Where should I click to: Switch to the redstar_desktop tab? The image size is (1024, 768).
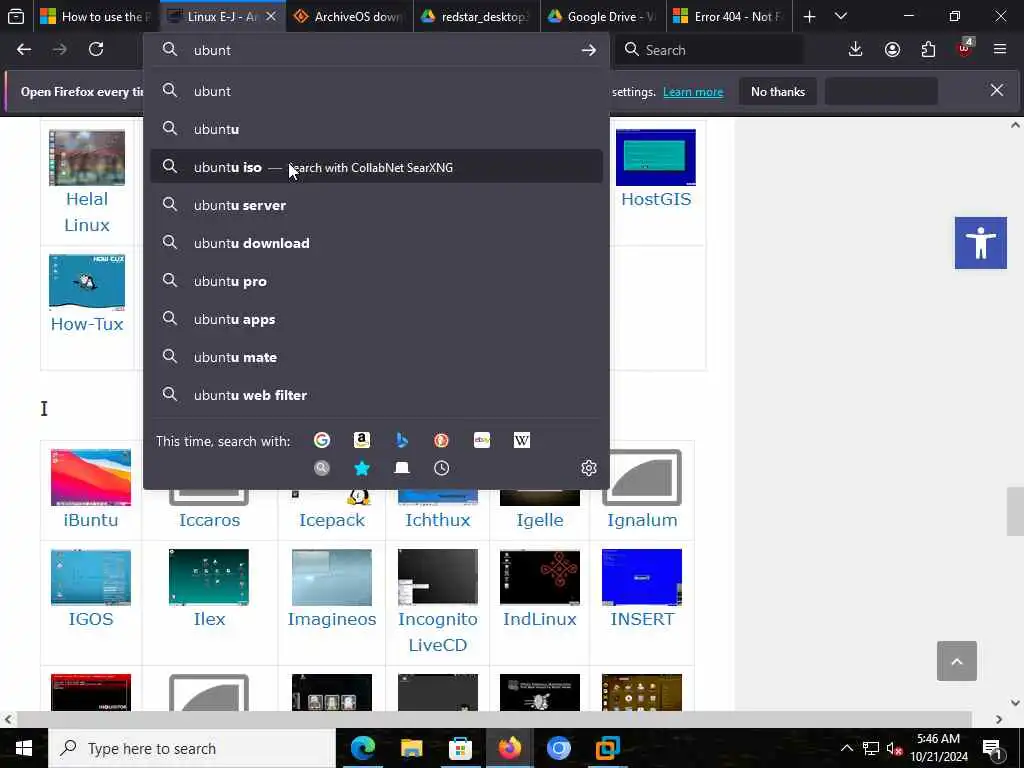click(477, 16)
